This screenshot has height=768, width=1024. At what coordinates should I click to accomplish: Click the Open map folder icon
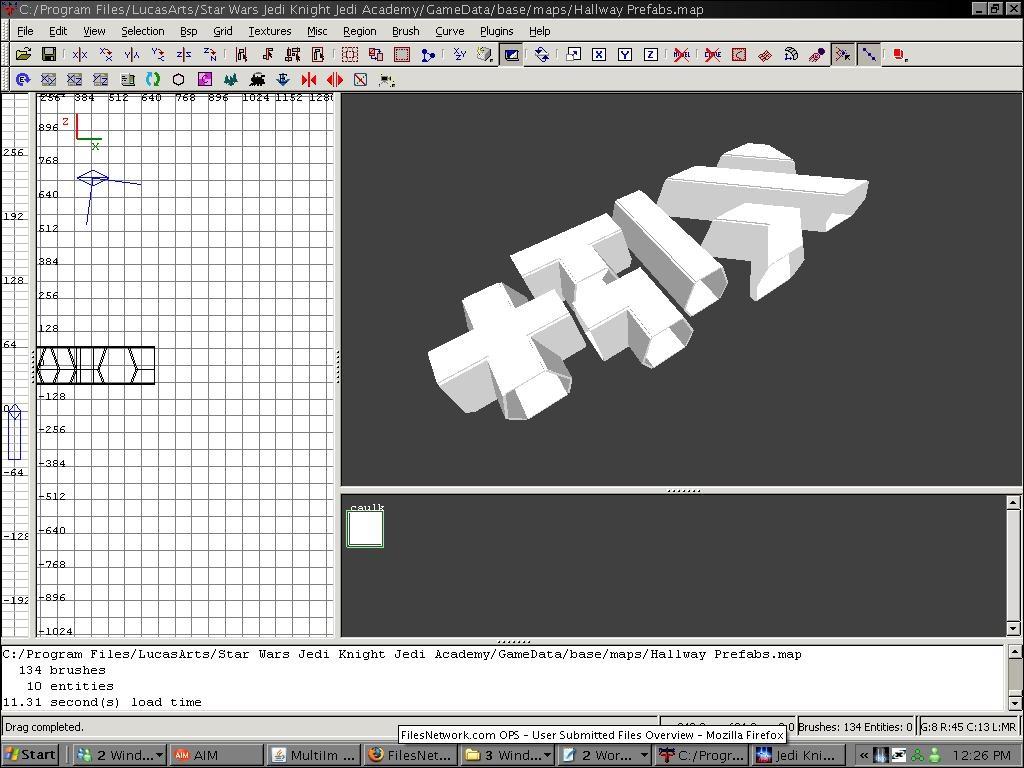tap(22, 55)
